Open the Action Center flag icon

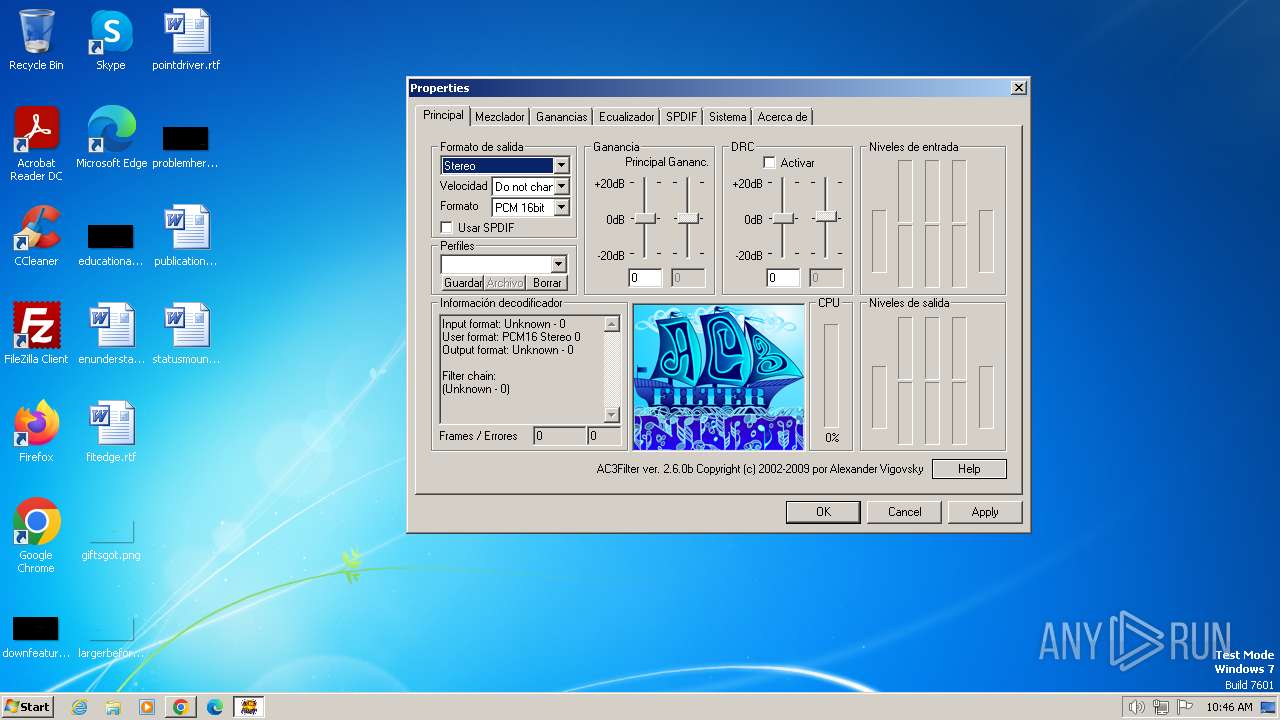[x=1184, y=707]
